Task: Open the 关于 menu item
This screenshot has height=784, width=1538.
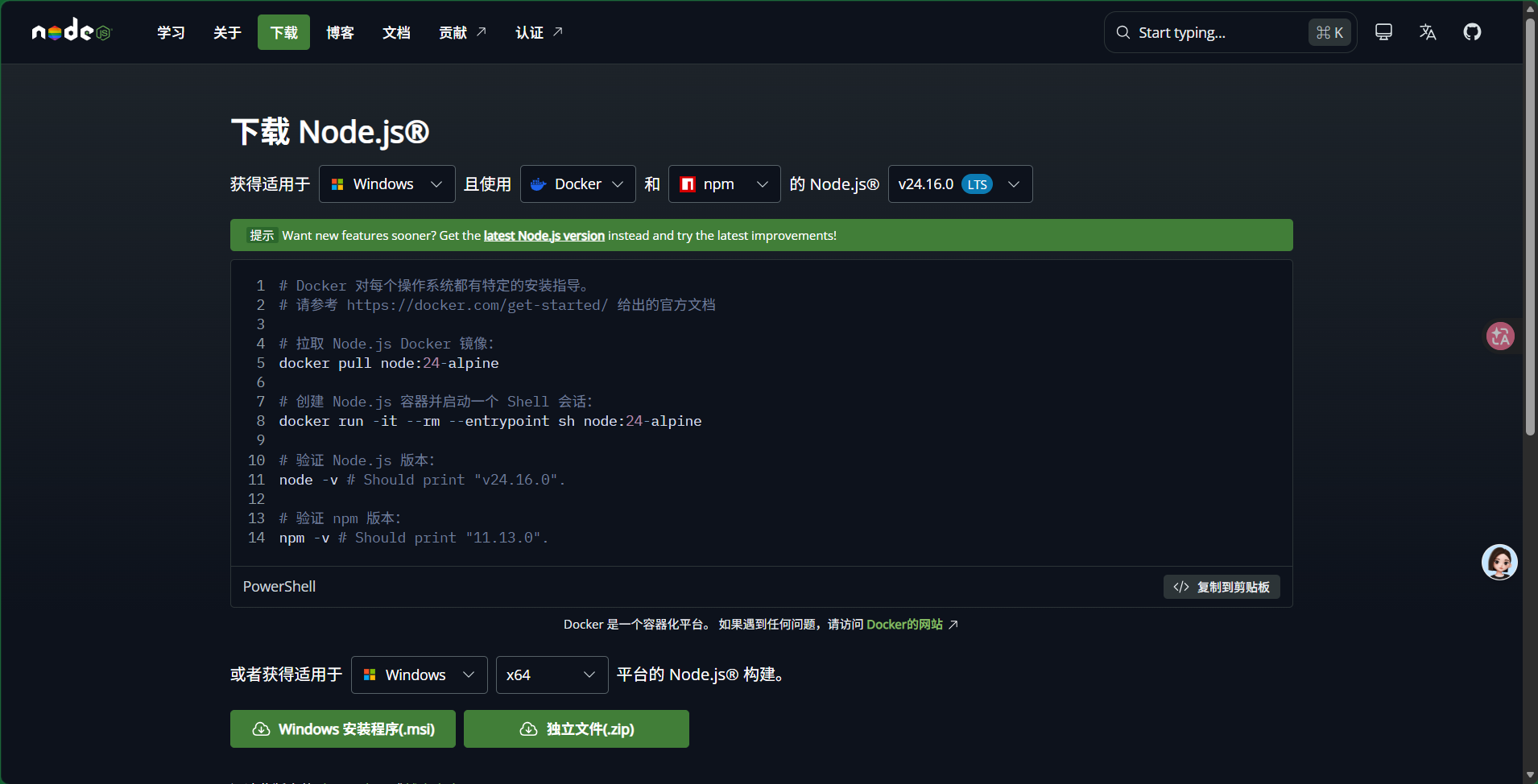Action: click(227, 32)
